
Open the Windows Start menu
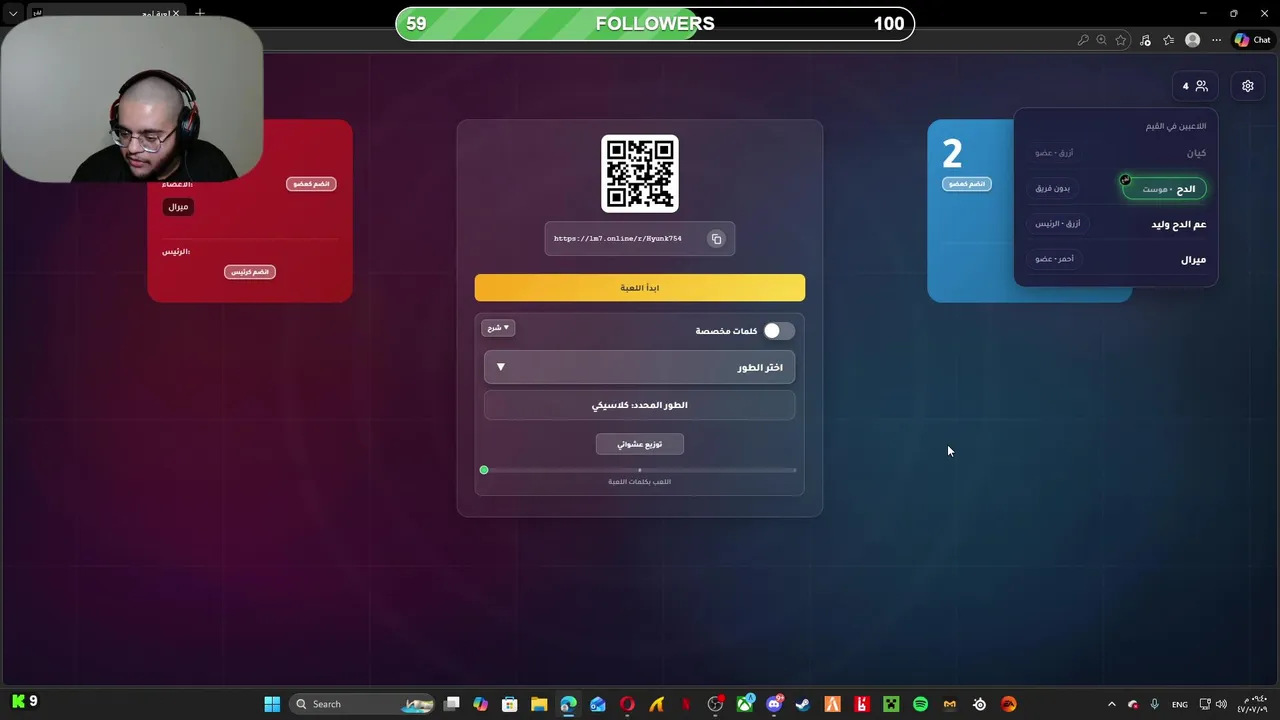tap(272, 704)
